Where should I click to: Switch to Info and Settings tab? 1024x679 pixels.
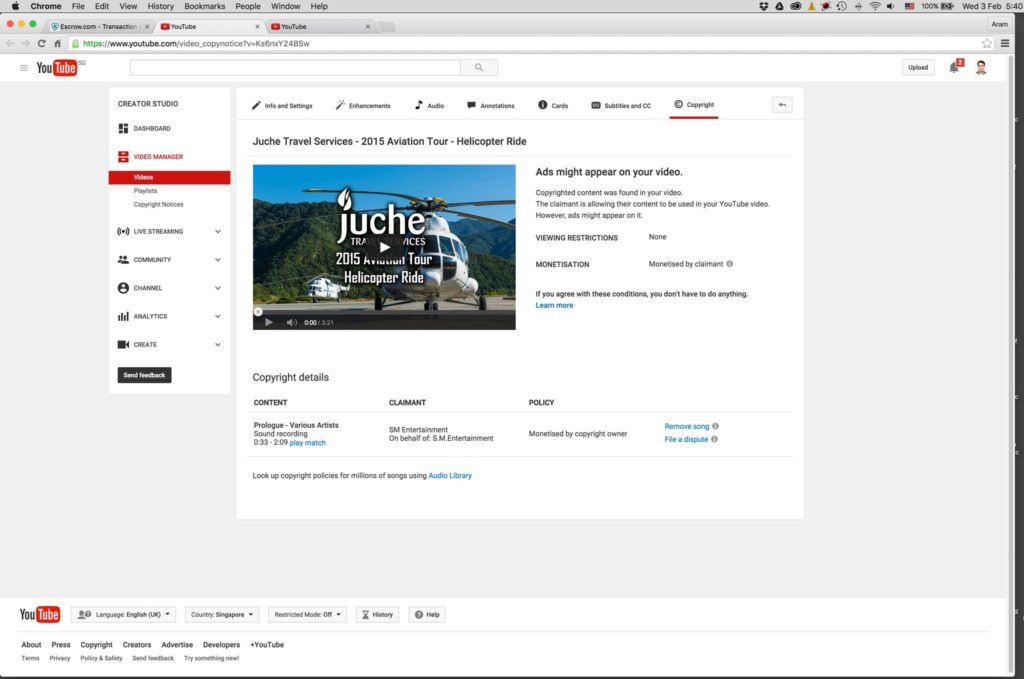click(x=282, y=105)
